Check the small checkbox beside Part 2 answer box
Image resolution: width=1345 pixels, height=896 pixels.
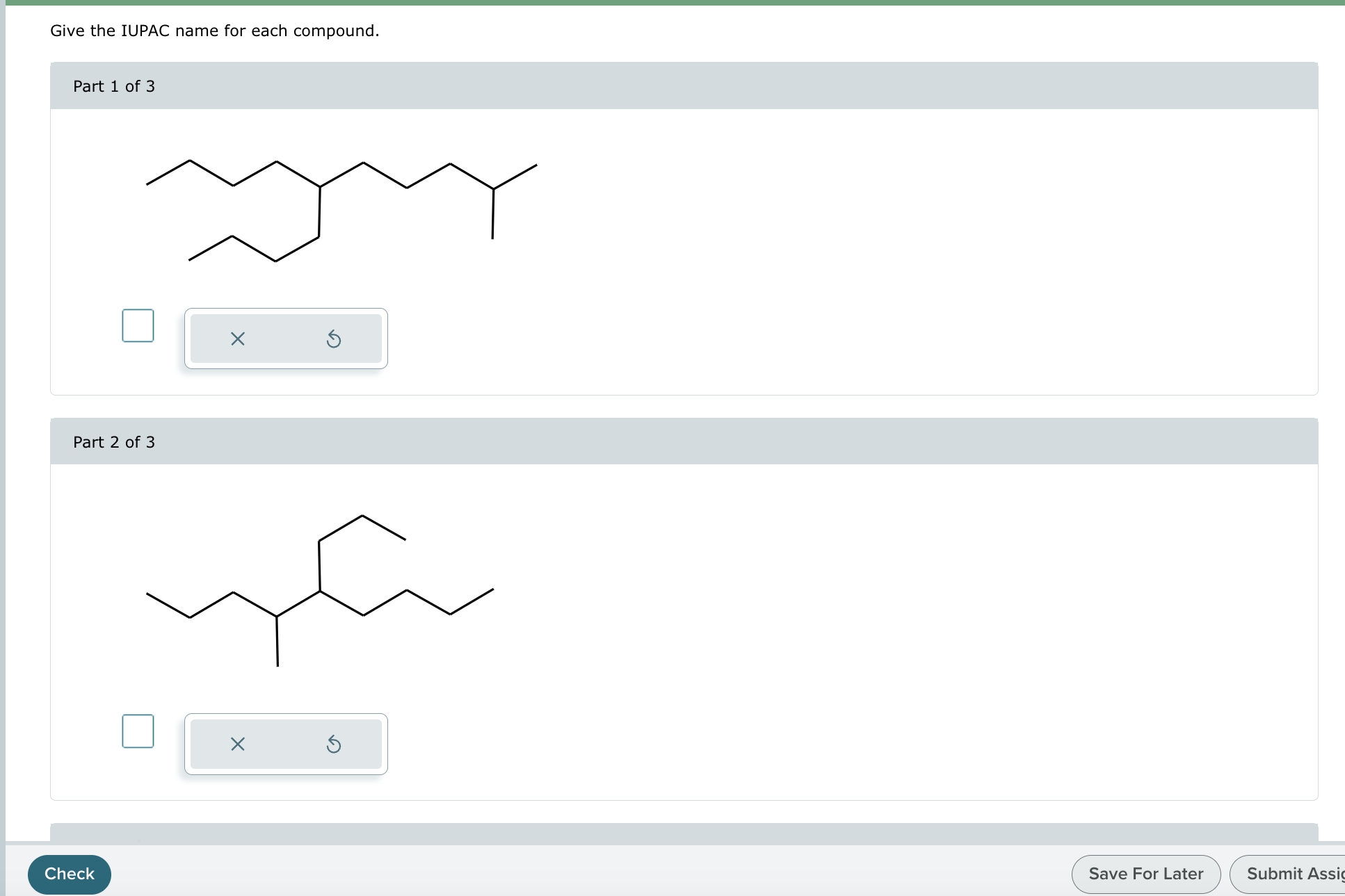coord(137,731)
